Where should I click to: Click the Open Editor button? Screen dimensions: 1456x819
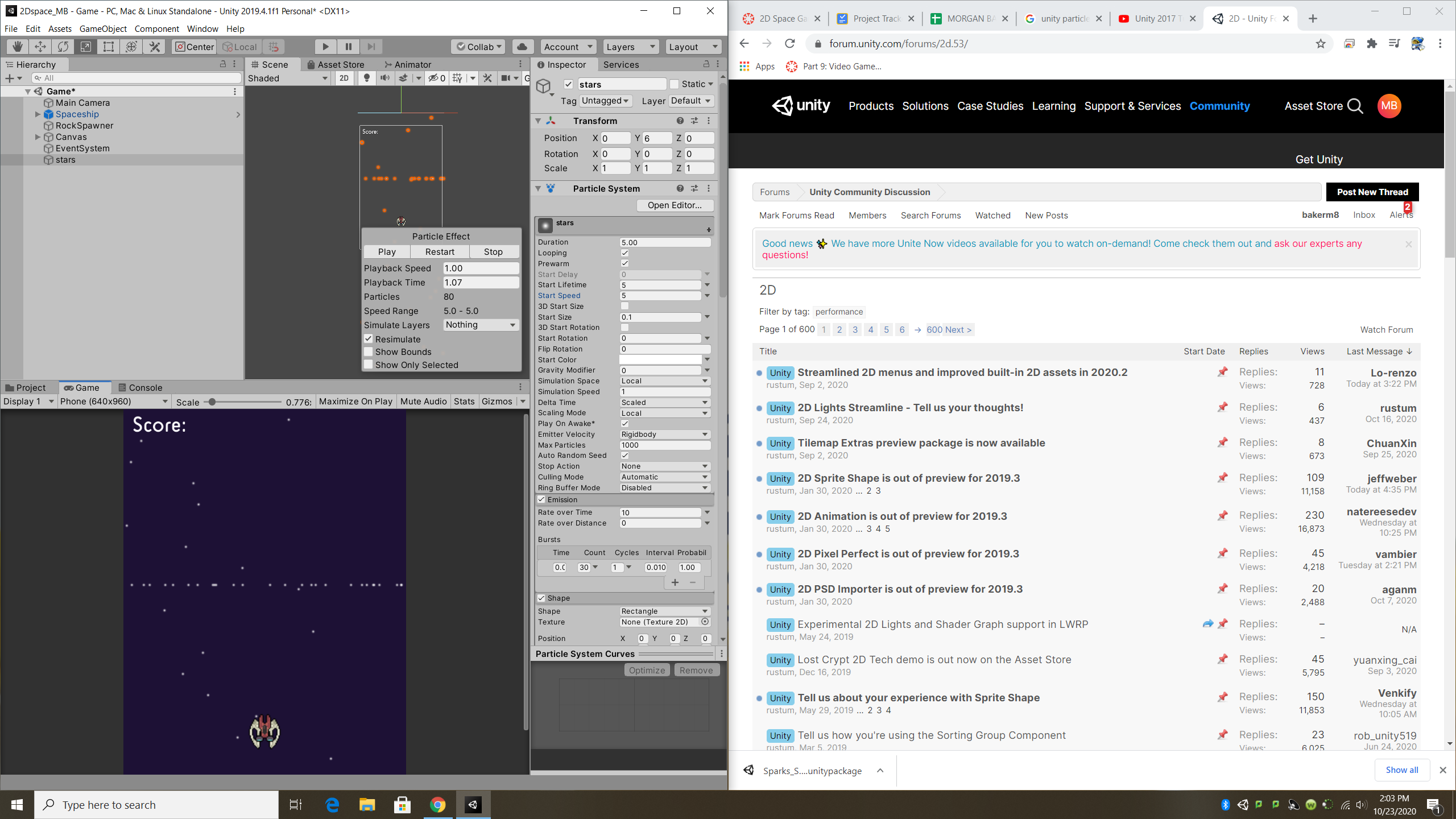click(675, 205)
